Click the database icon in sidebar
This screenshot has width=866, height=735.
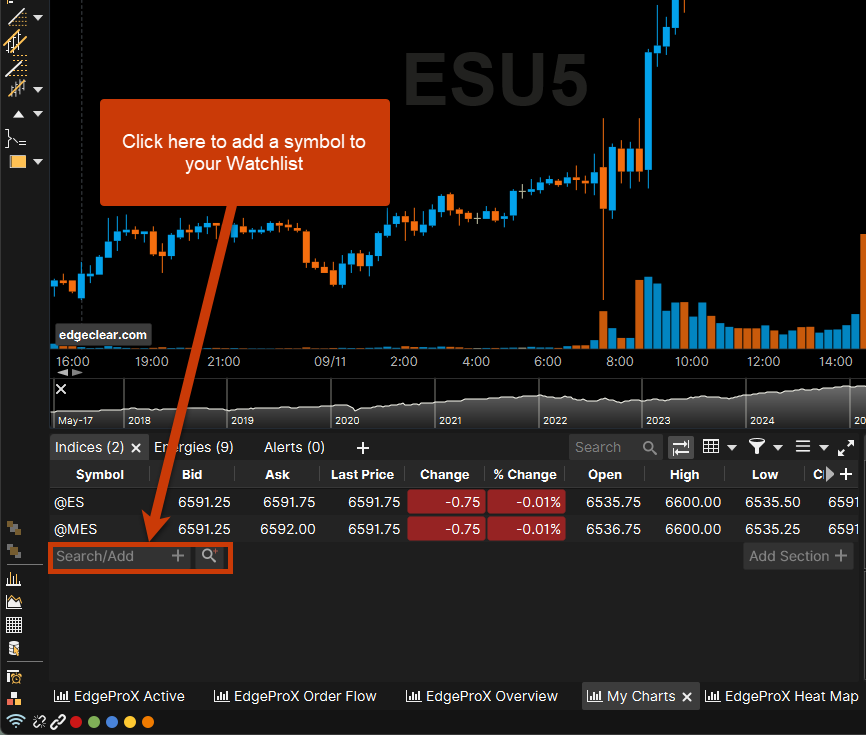click(14, 648)
